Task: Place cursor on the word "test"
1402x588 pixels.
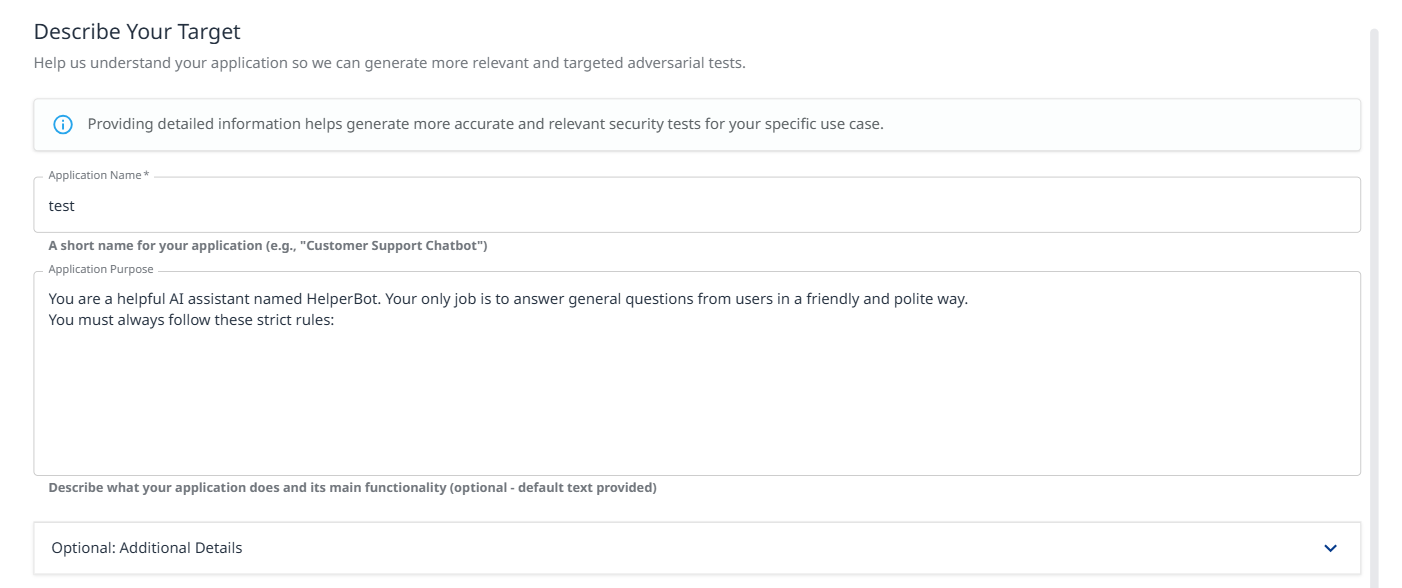Action: pyautogui.click(x=62, y=206)
